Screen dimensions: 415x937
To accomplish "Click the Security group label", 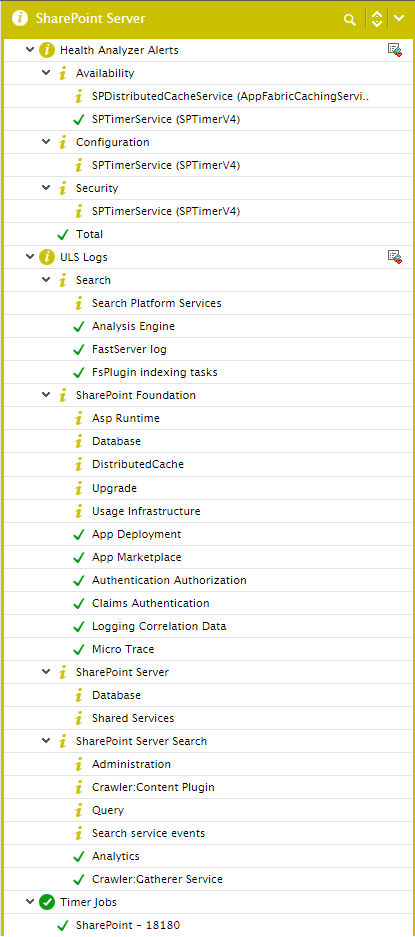I will pos(97,188).
